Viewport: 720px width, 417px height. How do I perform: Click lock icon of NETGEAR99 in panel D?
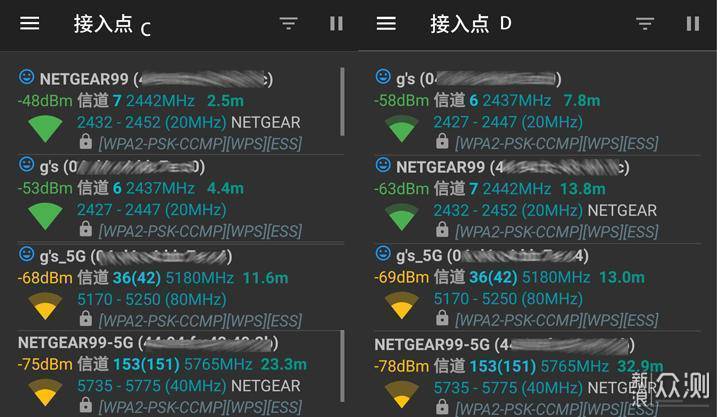click(442, 229)
